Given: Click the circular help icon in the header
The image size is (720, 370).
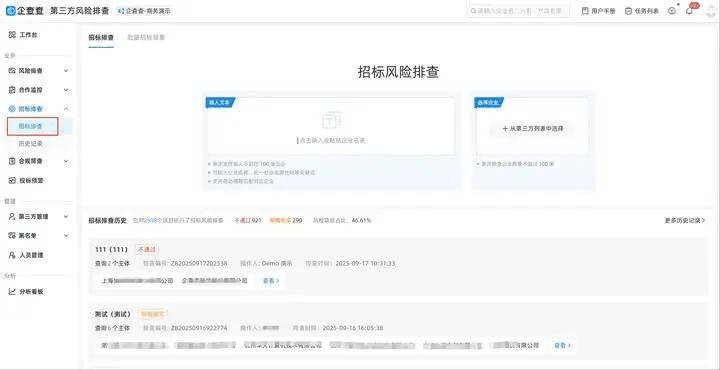Looking at the screenshot, I should tap(672, 11).
